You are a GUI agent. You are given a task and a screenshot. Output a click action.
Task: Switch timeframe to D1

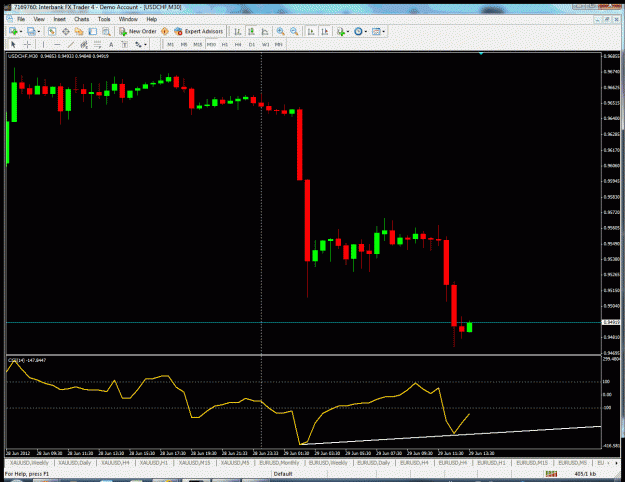252,44
